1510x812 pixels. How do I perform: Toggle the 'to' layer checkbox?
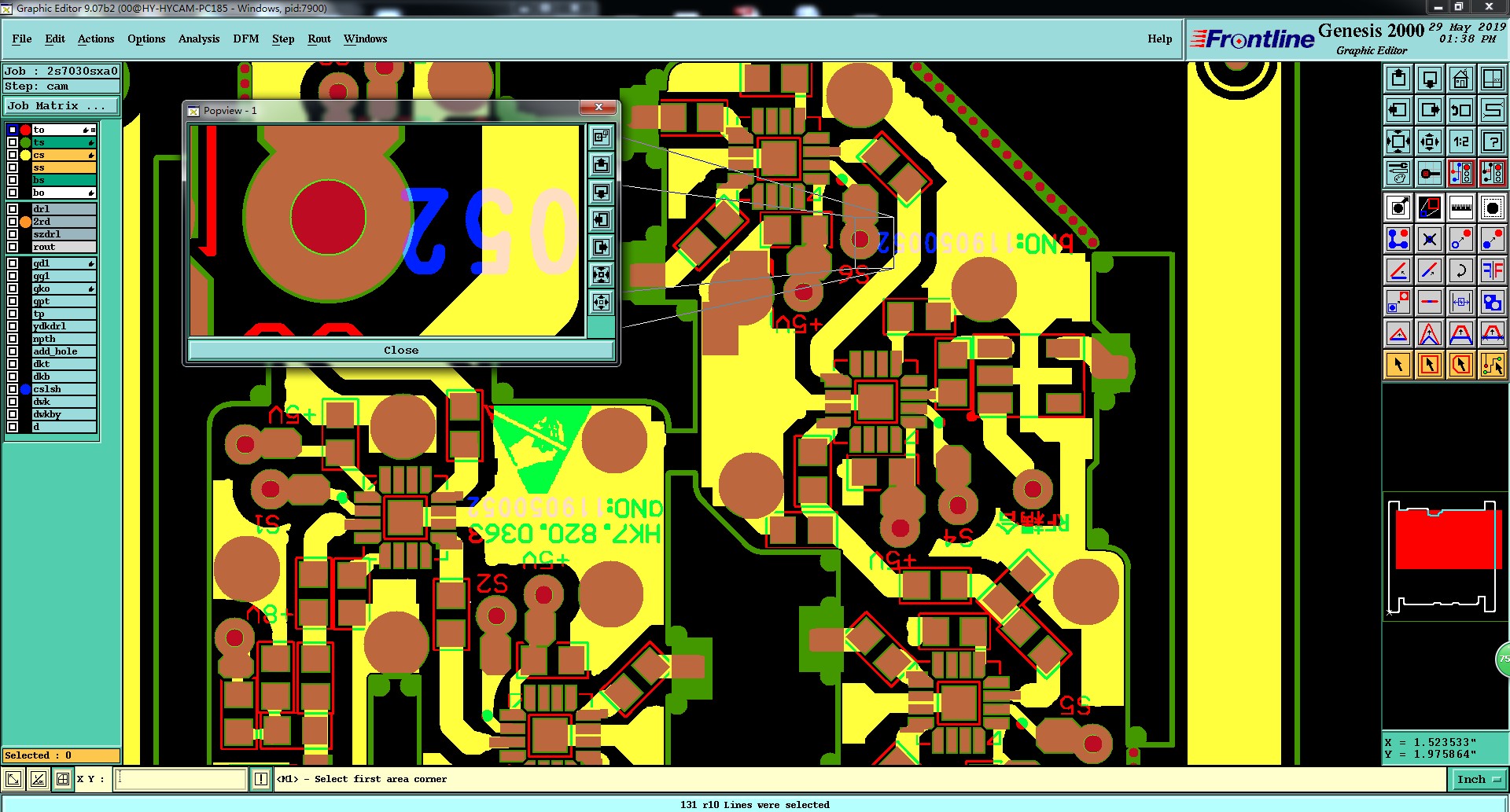click(13, 130)
